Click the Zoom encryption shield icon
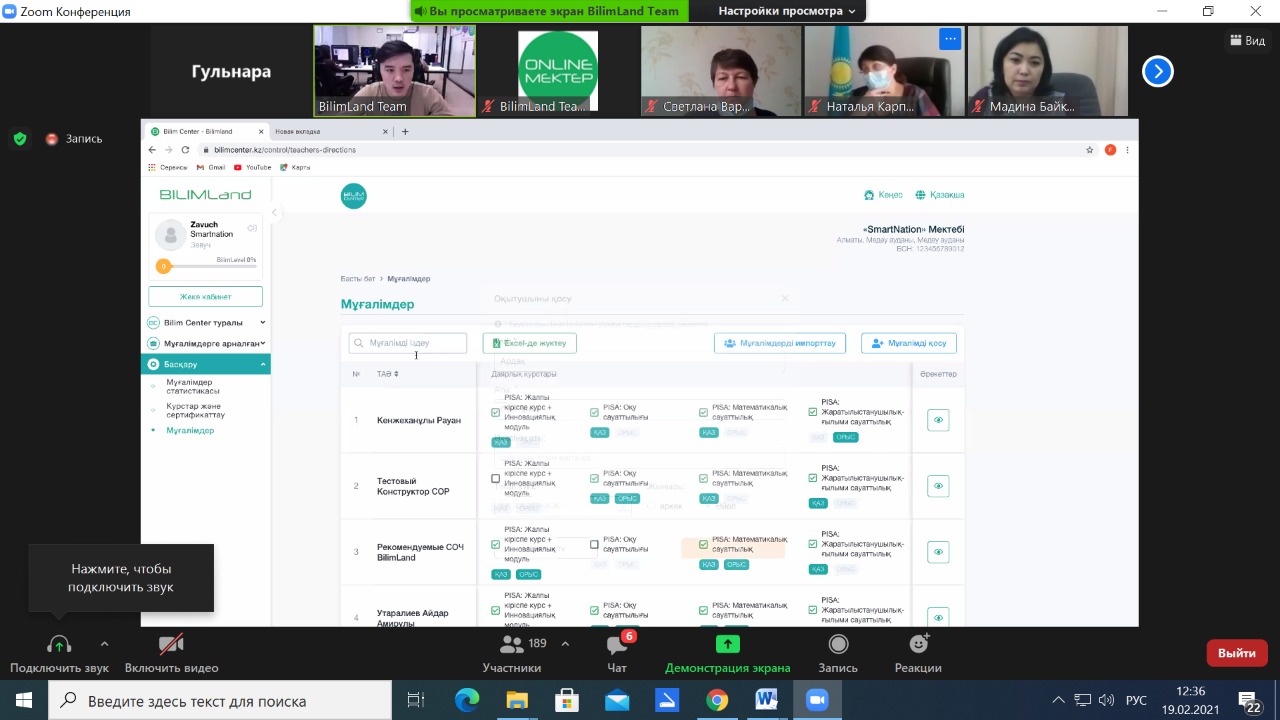This screenshot has height=720, width=1280. tap(20, 139)
